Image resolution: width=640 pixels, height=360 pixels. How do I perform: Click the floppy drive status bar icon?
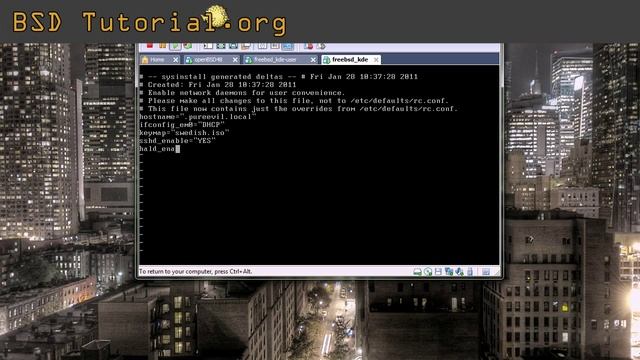click(438, 272)
